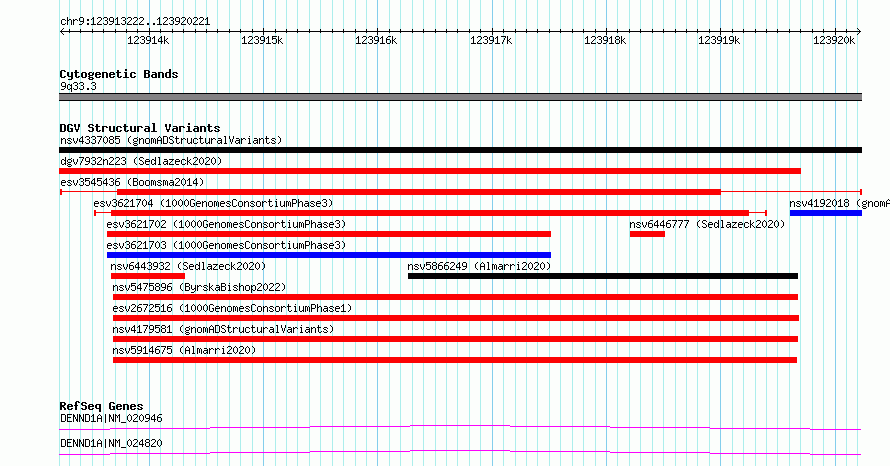Click the 123920k ruler tick label
Screen dimensions: 890x466
point(834,40)
